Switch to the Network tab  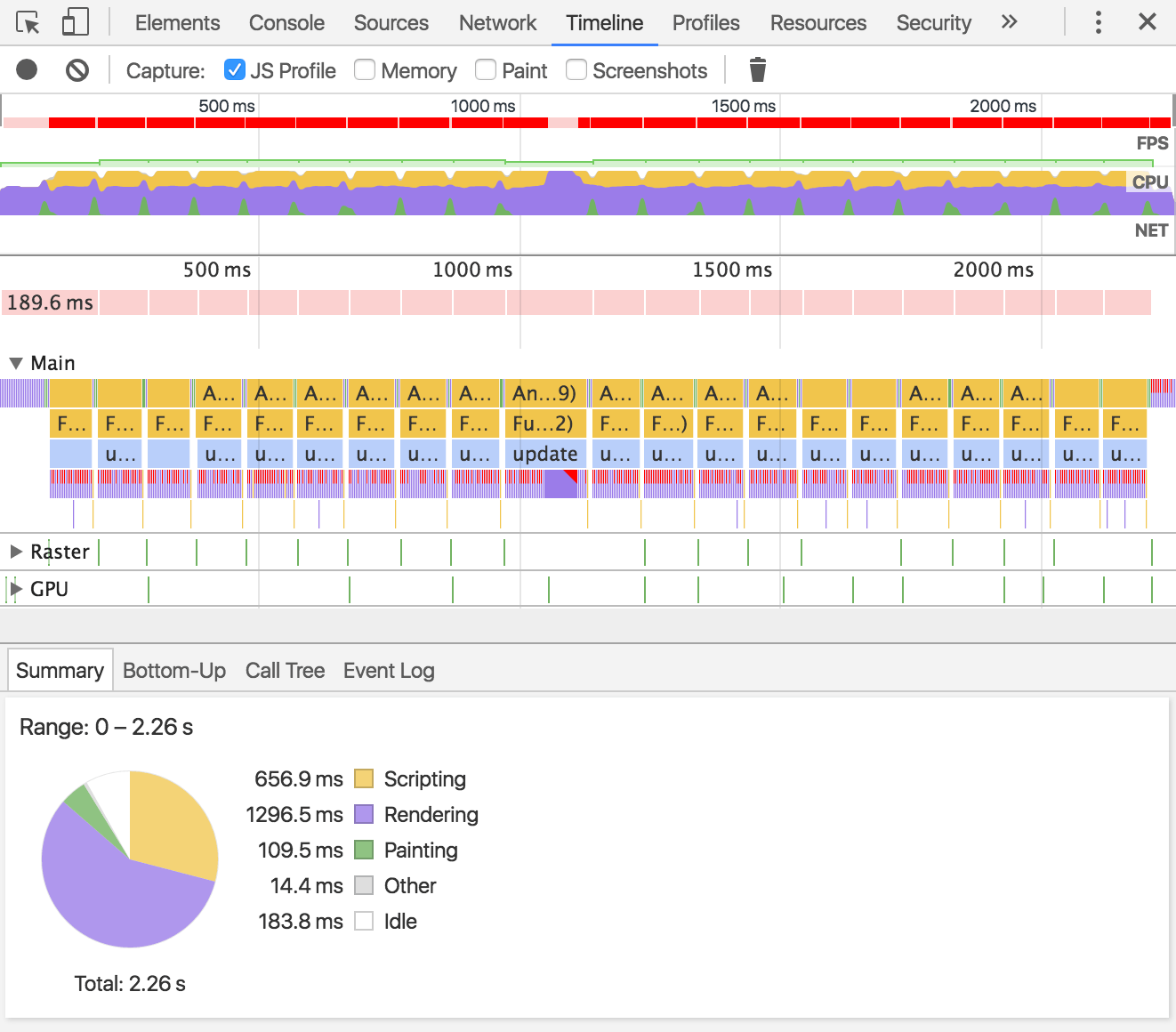[497, 22]
